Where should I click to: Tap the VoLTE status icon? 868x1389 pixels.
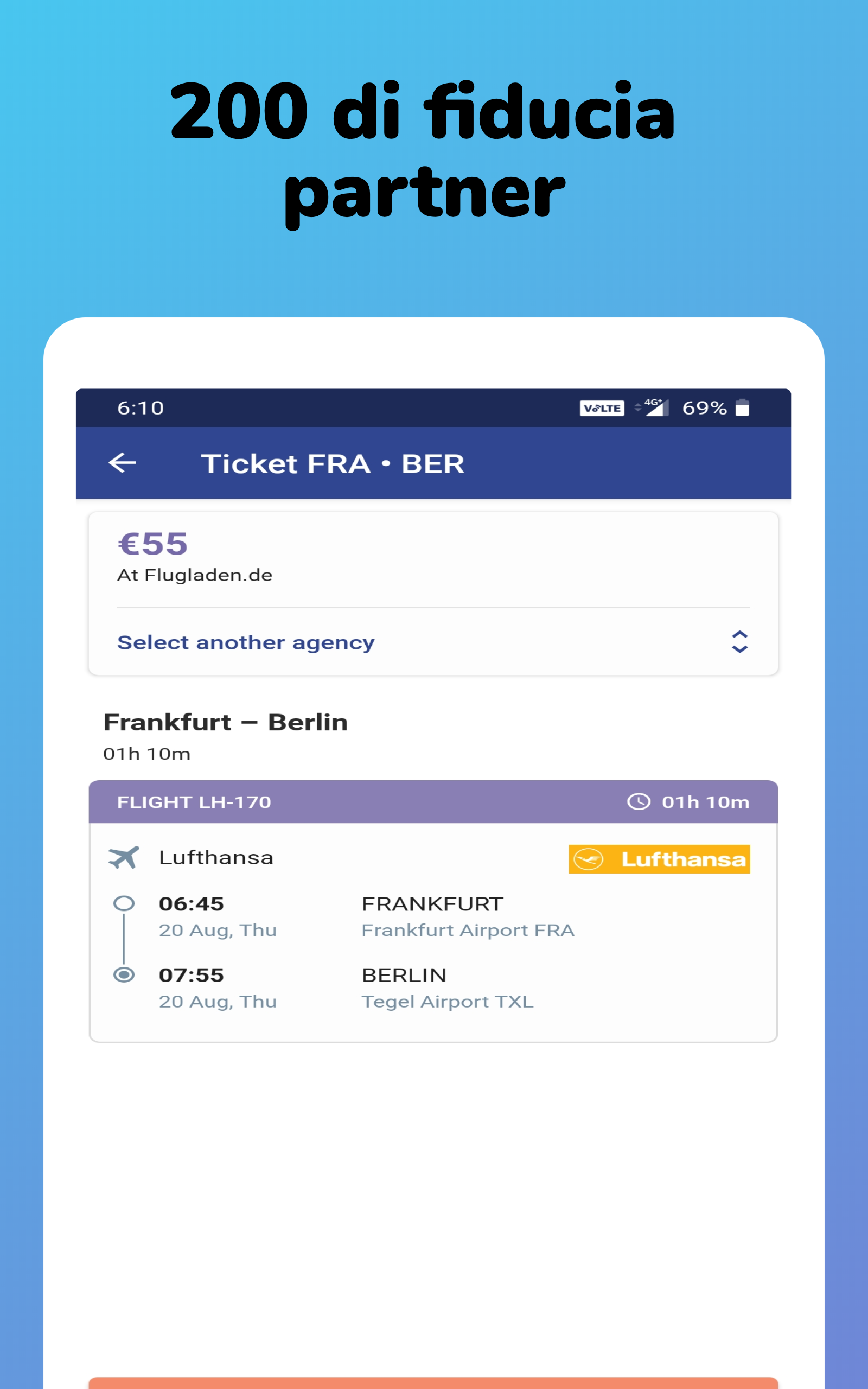[x=602, y=408]
